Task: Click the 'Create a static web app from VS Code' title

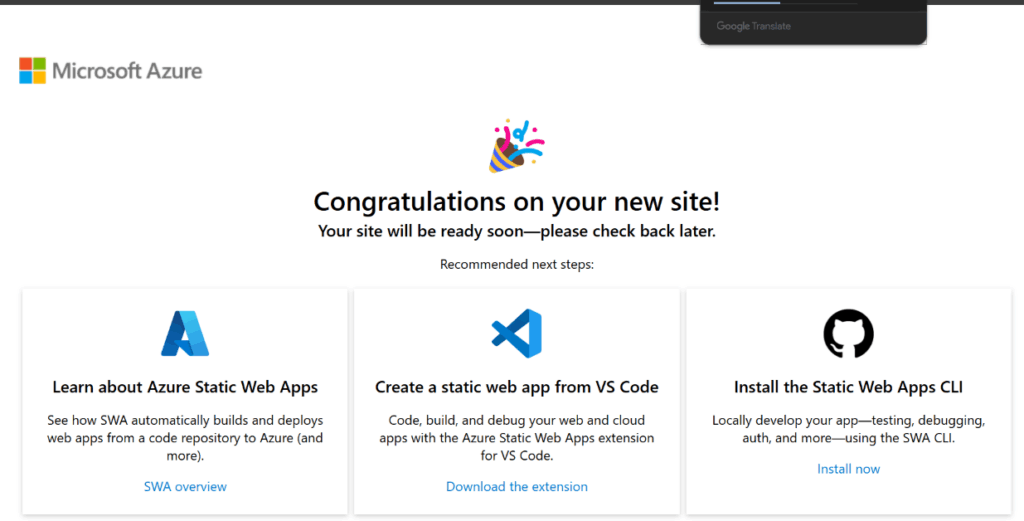Action: [517, 387]
